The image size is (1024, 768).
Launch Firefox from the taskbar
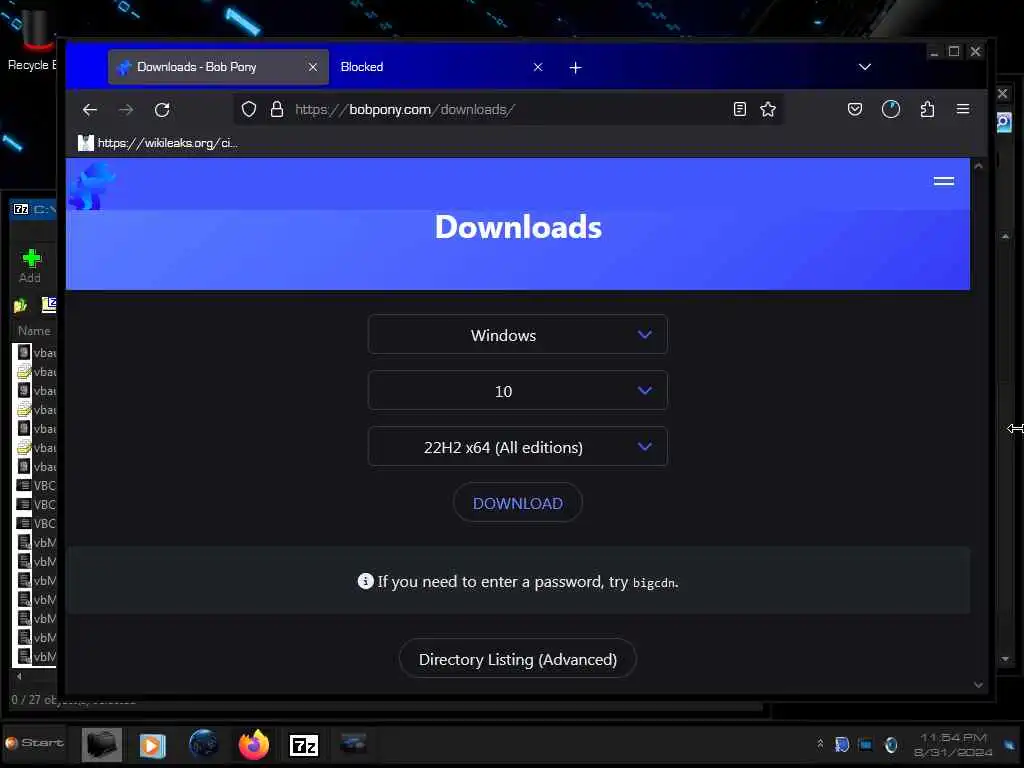253,744
